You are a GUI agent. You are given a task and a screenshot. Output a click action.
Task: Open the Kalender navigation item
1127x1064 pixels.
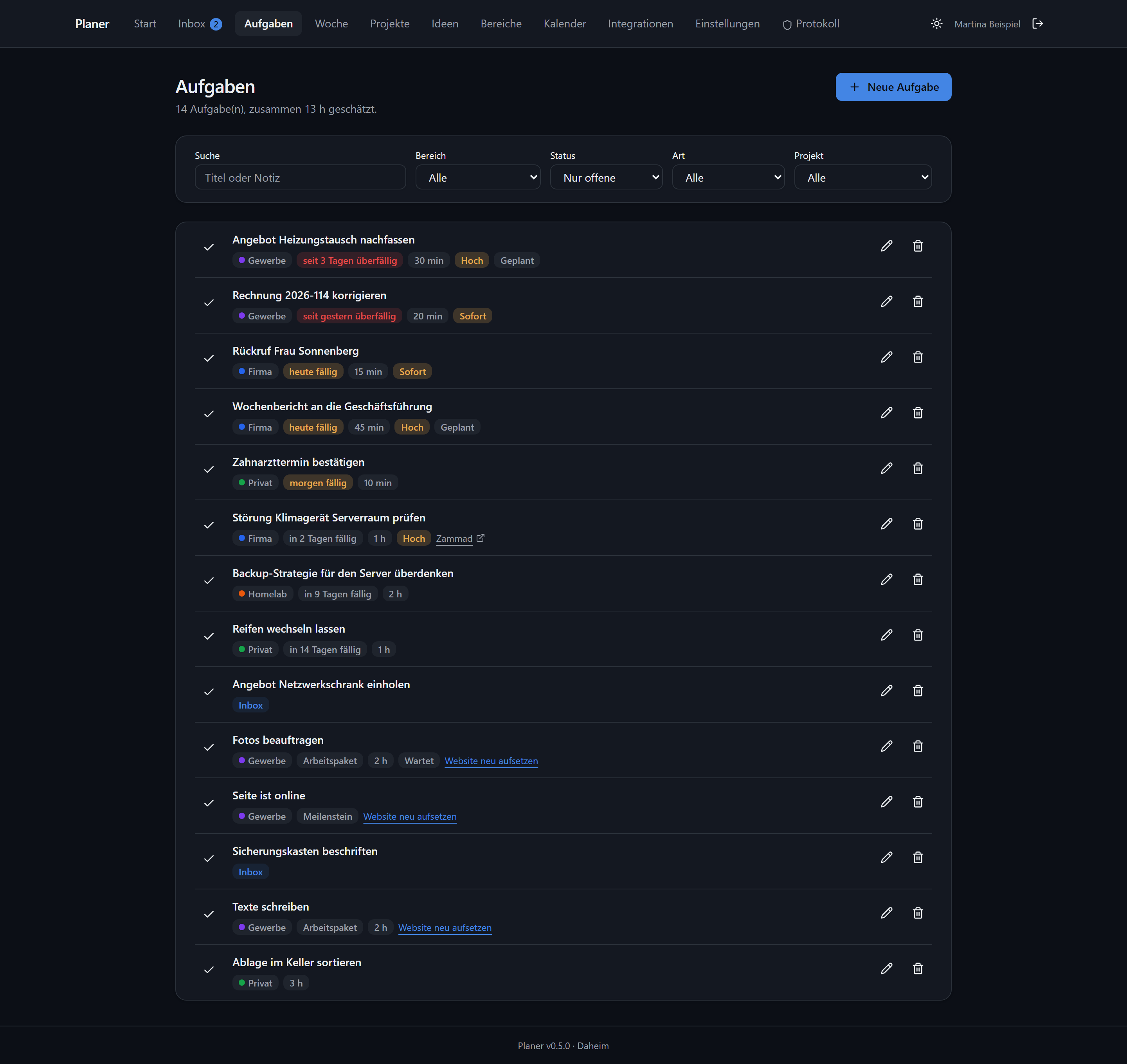pyautogui.click(x=565, y=24)
